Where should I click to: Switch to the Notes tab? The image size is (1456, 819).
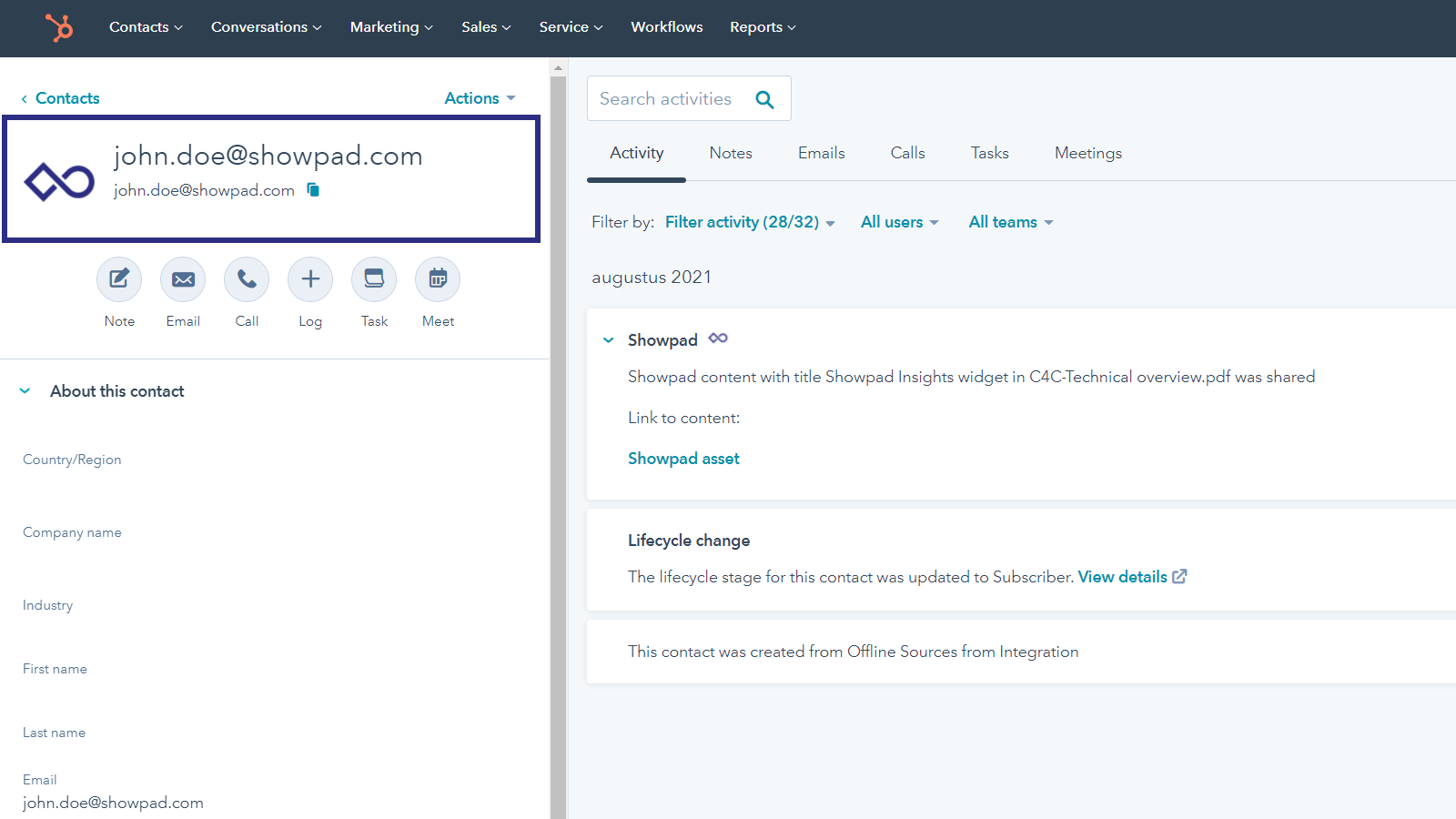pos(731,153)
